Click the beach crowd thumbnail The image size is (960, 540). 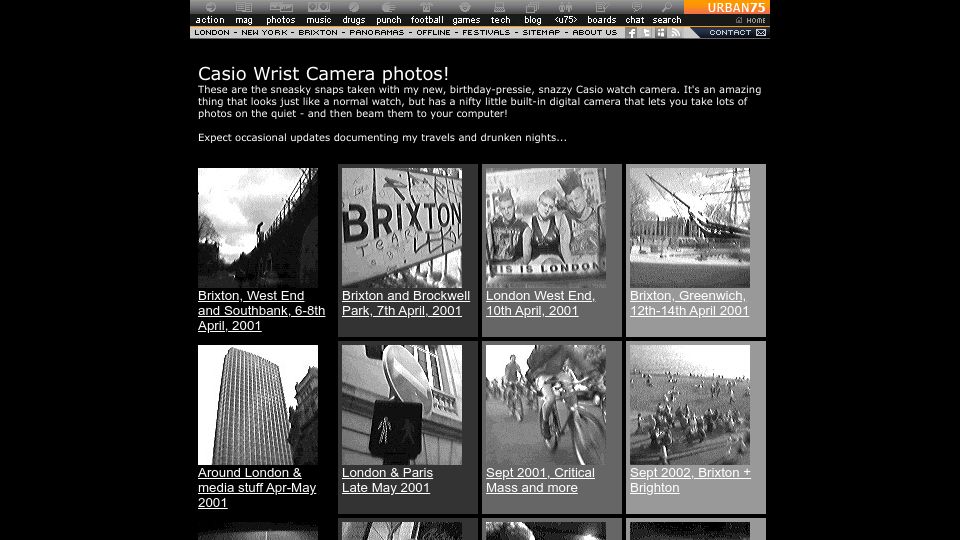(690, 405)
